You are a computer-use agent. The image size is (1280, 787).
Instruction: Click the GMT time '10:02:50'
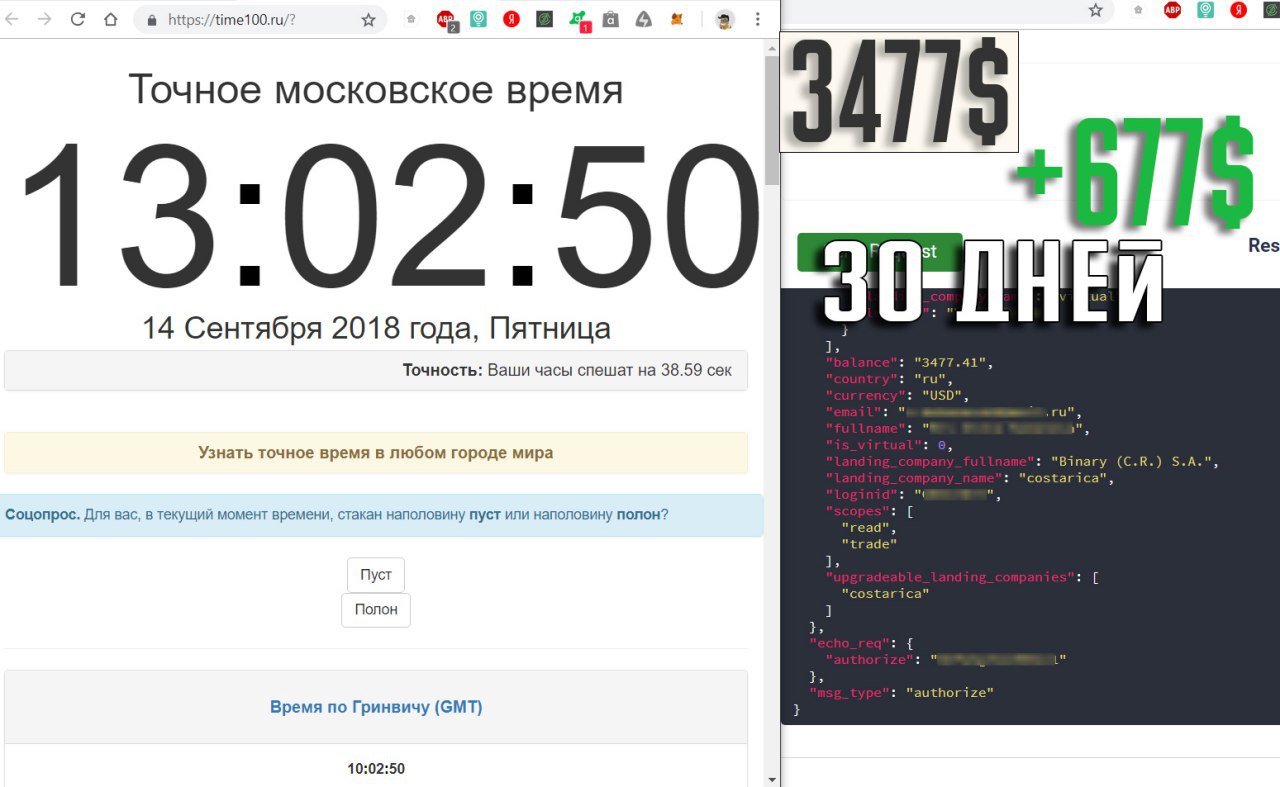(376, 769)
